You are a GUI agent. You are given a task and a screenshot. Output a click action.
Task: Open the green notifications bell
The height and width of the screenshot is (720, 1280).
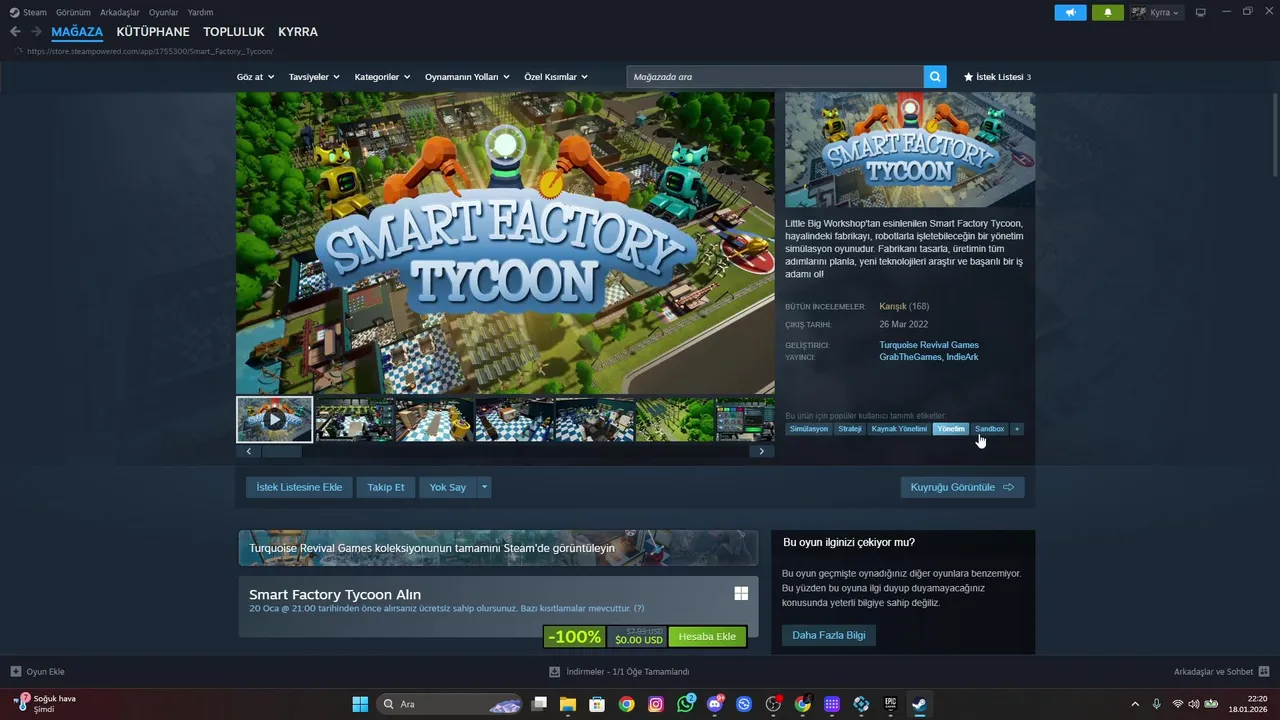pyautogui.click(x=1108, y=12)
